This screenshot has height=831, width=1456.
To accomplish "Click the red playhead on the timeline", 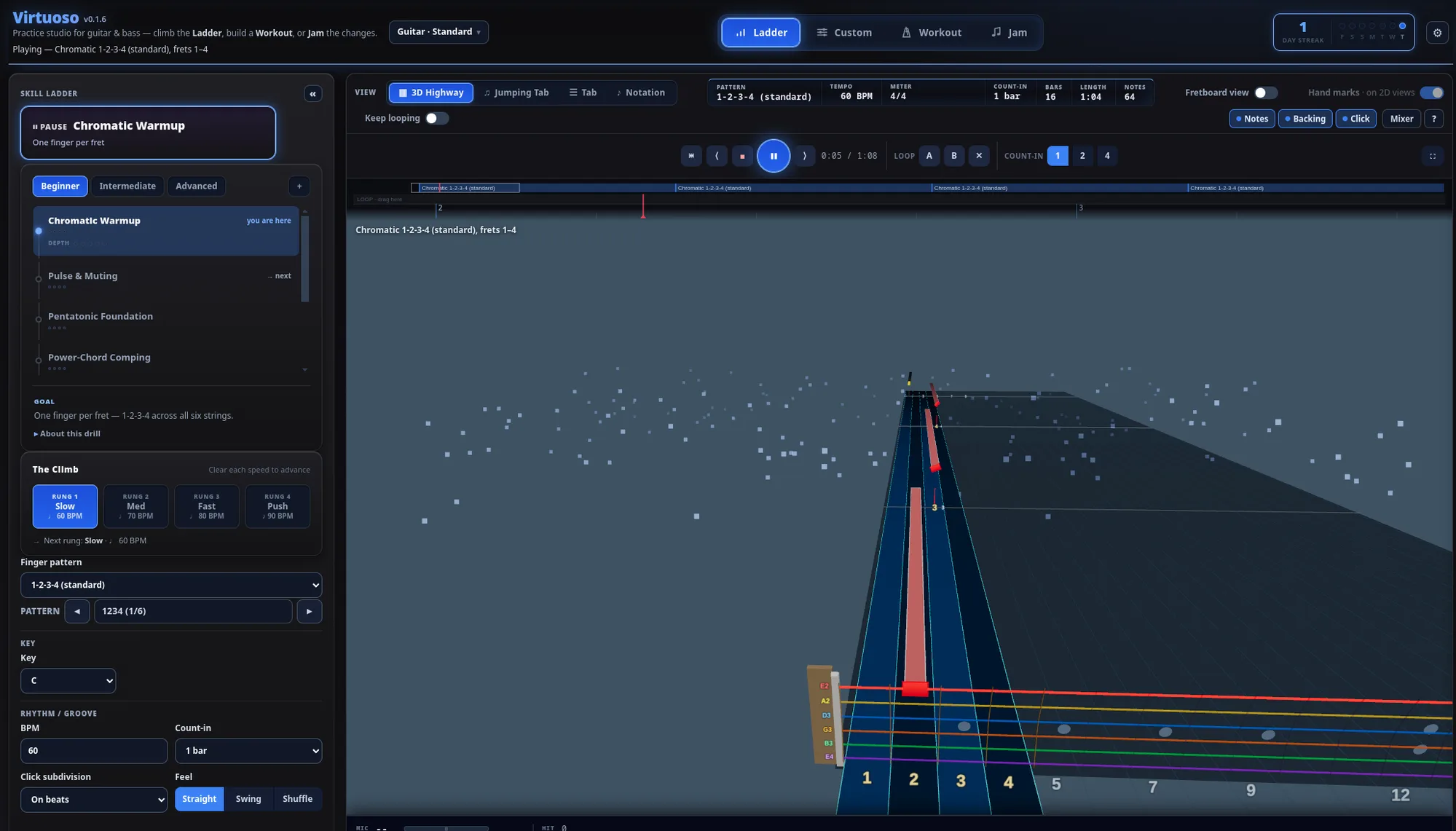I will click(x=642, y=206).
